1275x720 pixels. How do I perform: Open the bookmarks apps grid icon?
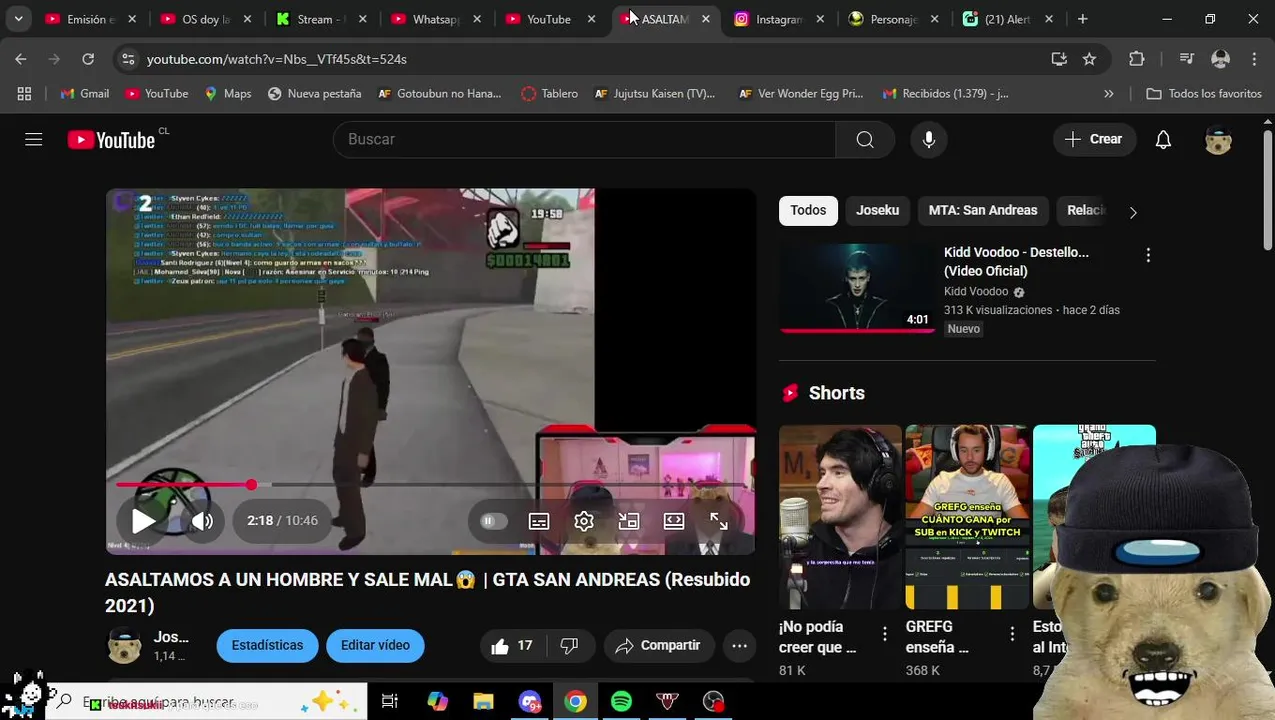(24, 93)
